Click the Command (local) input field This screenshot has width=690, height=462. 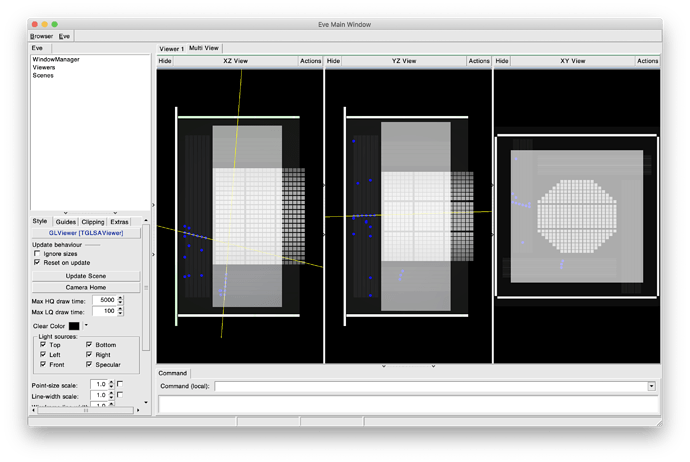point(431,386)
